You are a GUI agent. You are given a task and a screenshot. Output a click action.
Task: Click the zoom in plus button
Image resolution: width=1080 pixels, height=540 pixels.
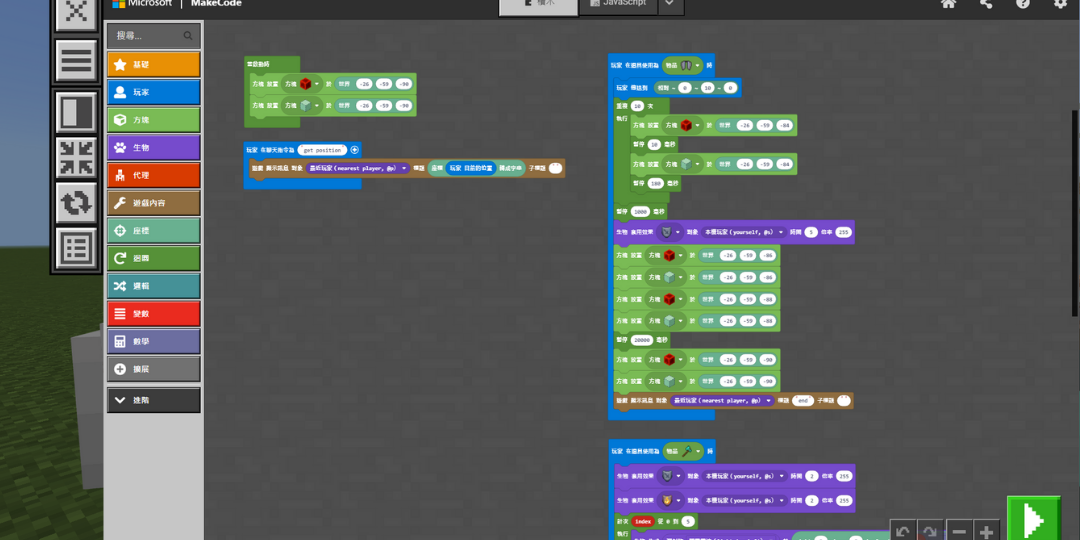(987, 532)
